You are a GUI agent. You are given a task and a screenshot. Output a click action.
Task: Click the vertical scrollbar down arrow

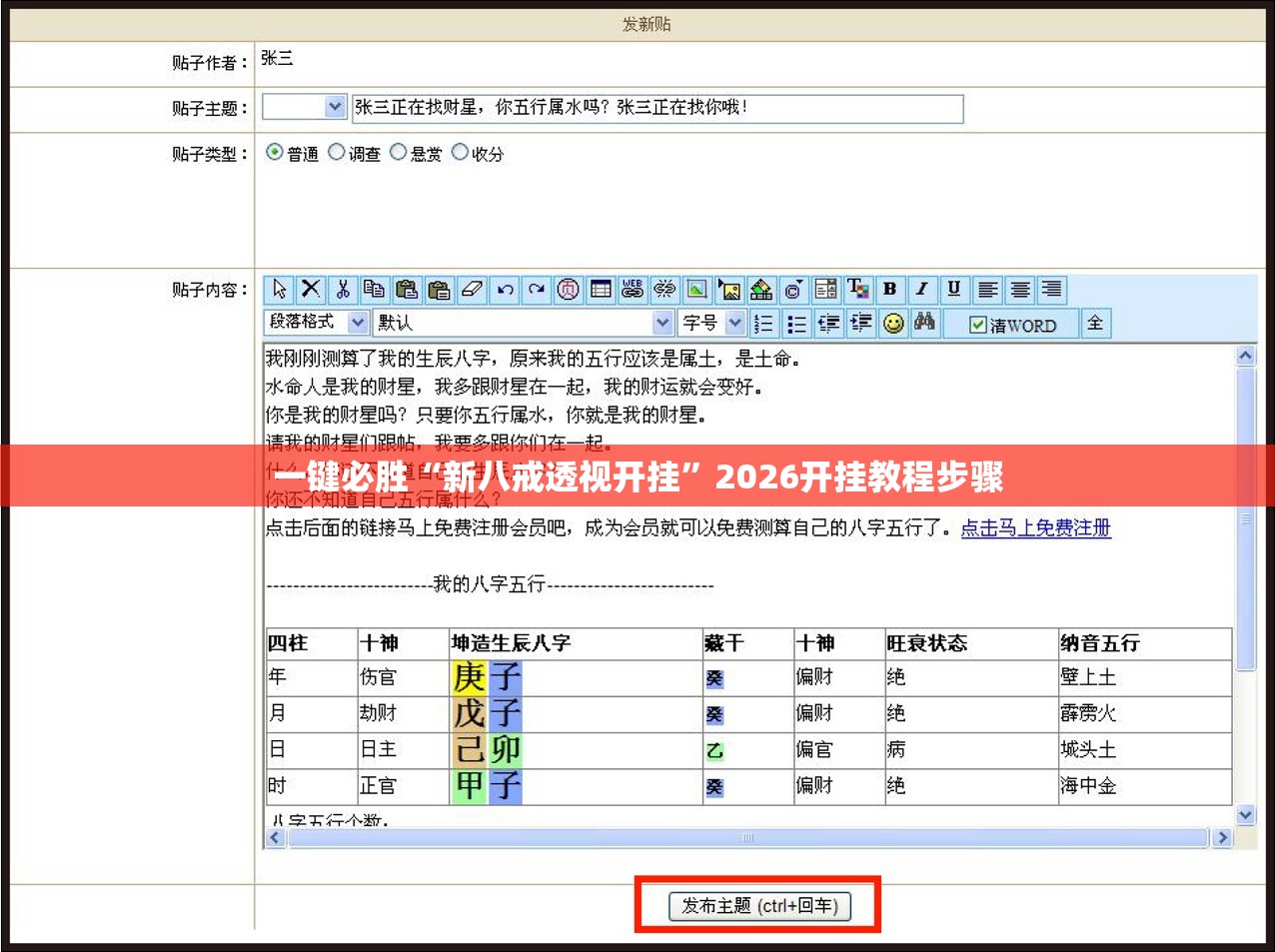(x=1246, y=815)
